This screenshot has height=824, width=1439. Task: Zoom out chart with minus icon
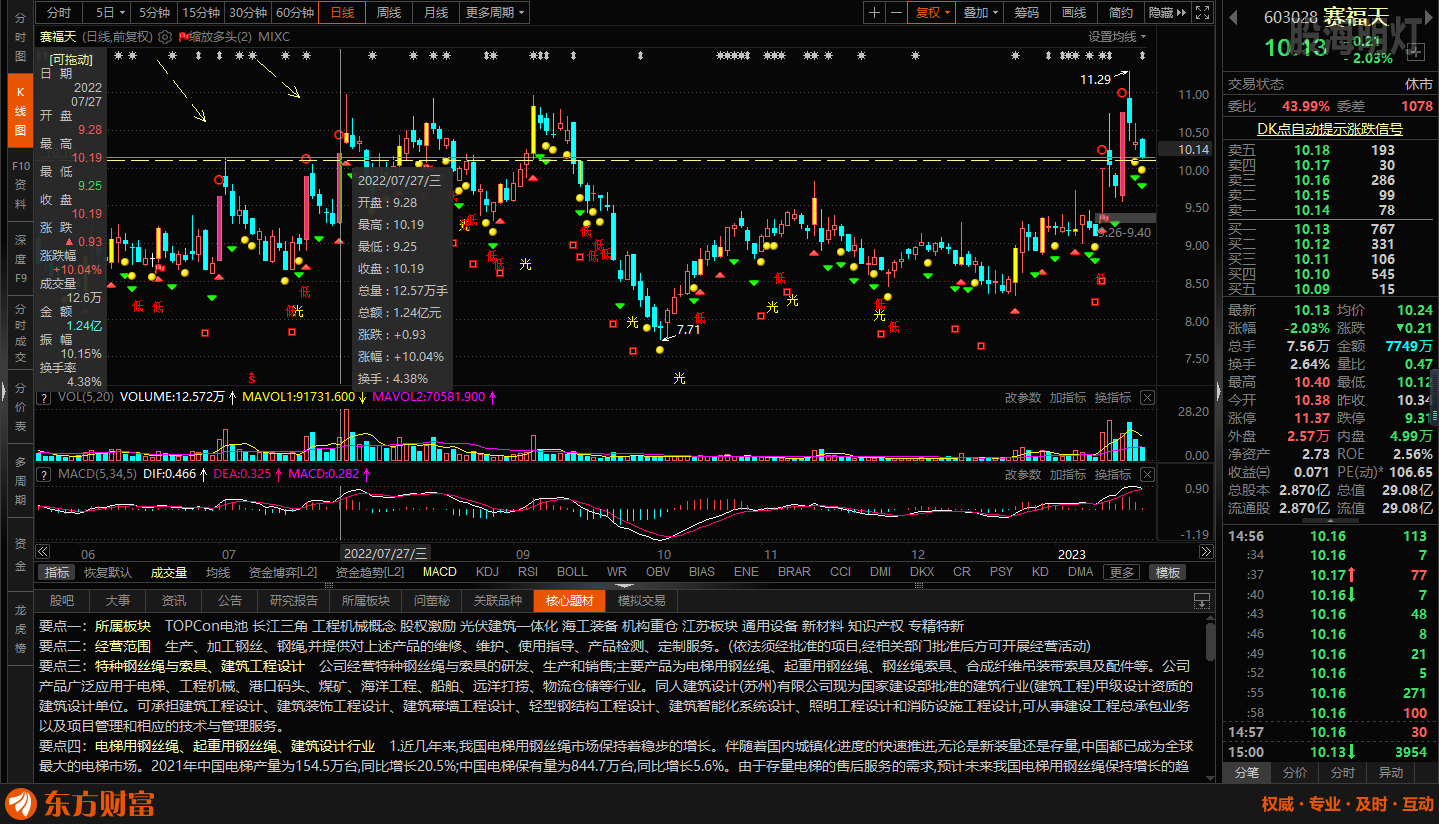click(x=897, y=12)
